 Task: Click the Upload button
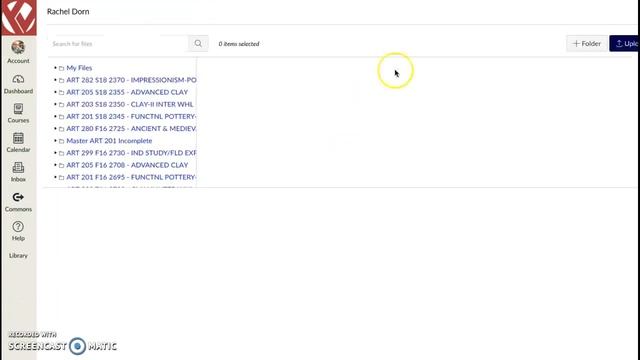[624, 43]
